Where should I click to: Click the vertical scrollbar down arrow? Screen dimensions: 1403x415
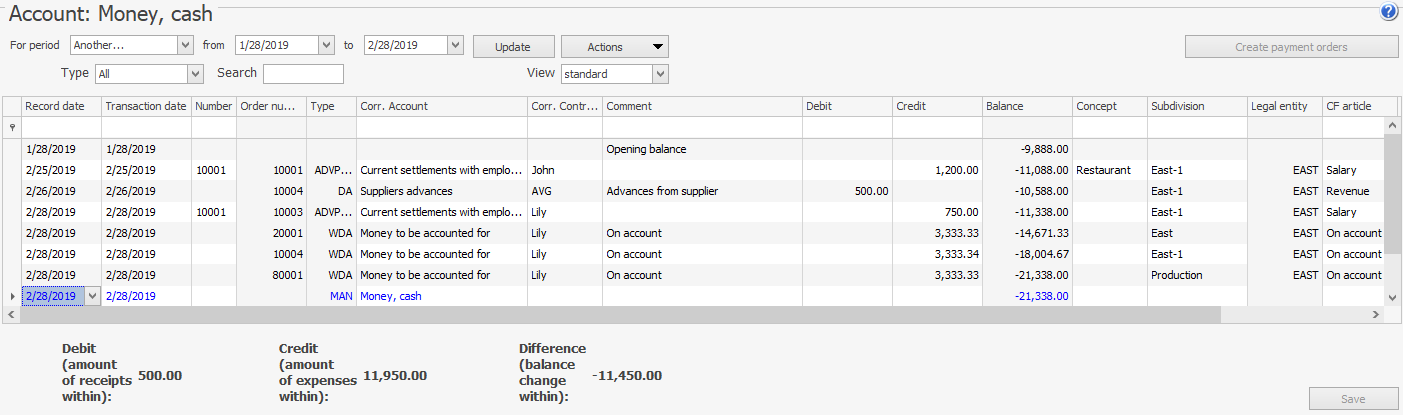1391,296
